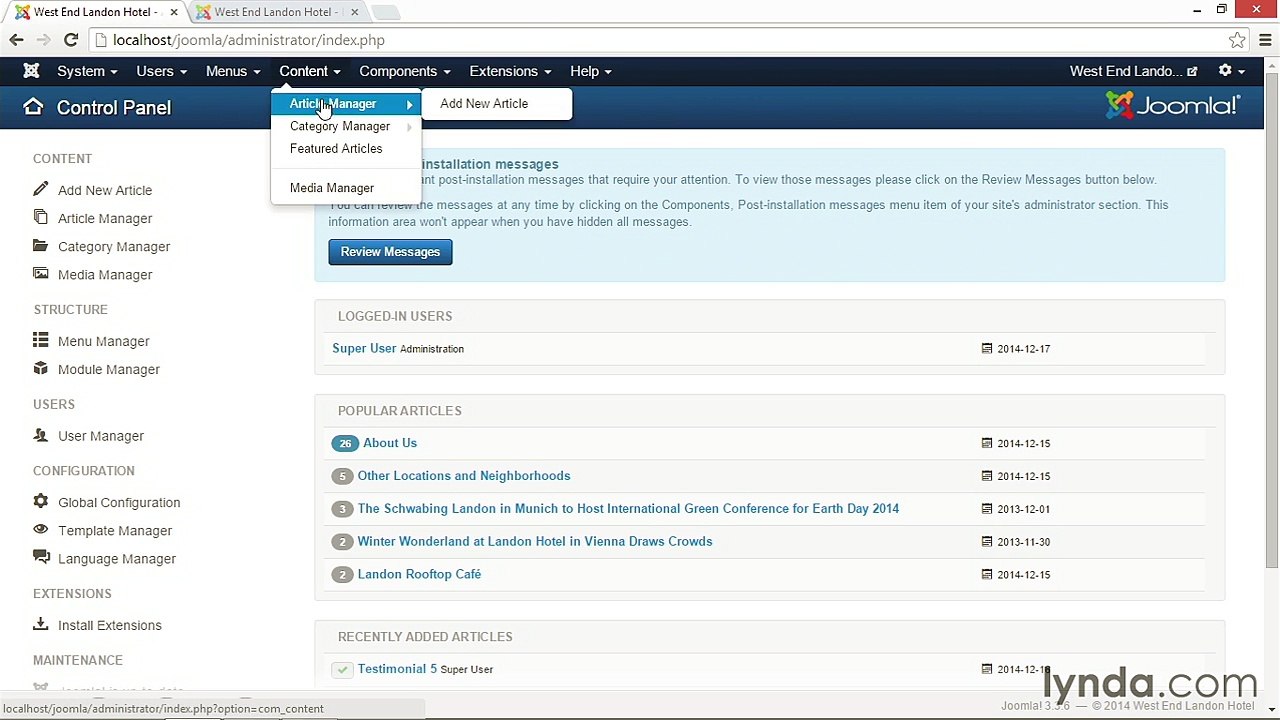Open Schwabing Landon Green Conference article
The width and height of the screenshot is (1280, 720).
click(628, 508)
